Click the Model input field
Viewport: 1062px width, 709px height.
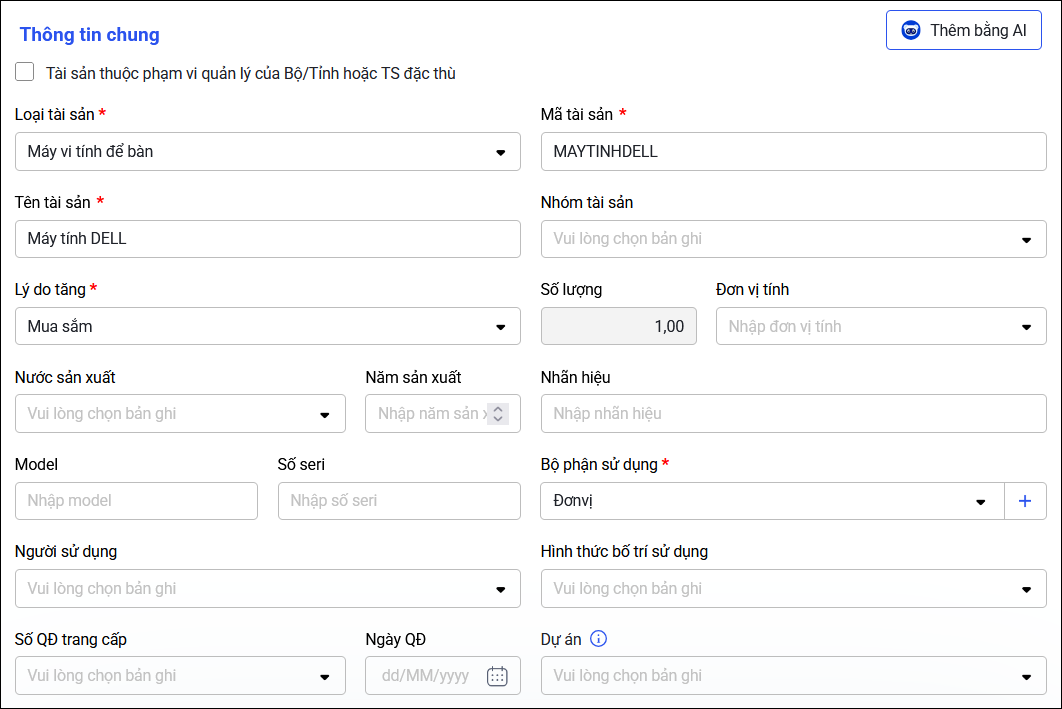click(136, 501)
